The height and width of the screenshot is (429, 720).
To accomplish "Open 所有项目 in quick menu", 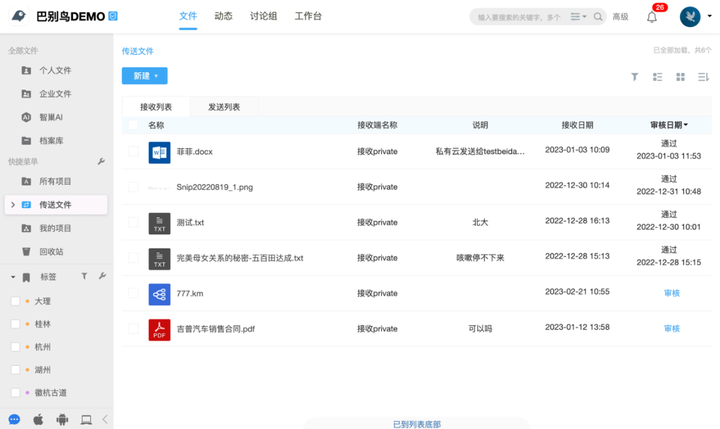I will 55,181.
